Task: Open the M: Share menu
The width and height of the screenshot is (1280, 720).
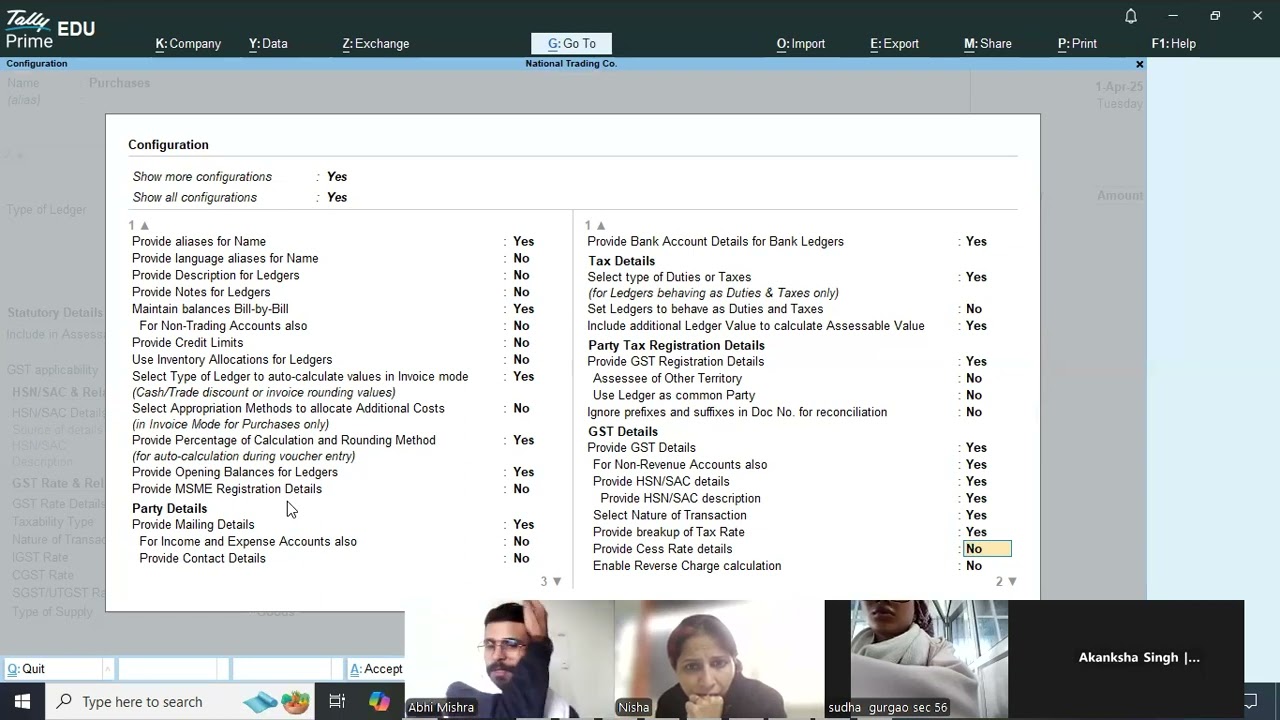Action: 988,44
